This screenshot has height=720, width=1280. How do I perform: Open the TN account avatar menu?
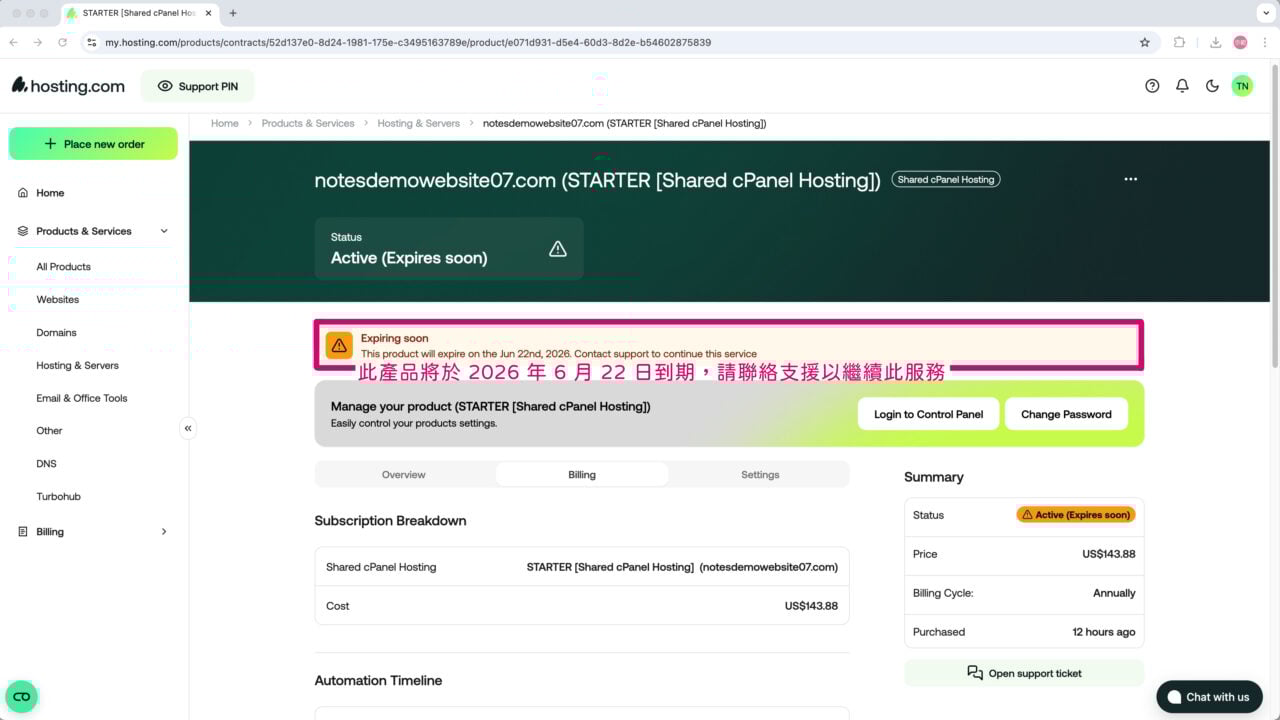coord(1242,85)
